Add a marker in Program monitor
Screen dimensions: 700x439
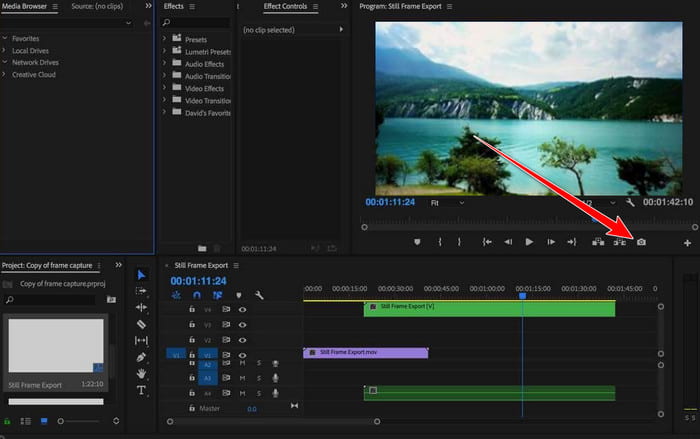(x=418, y=242)
